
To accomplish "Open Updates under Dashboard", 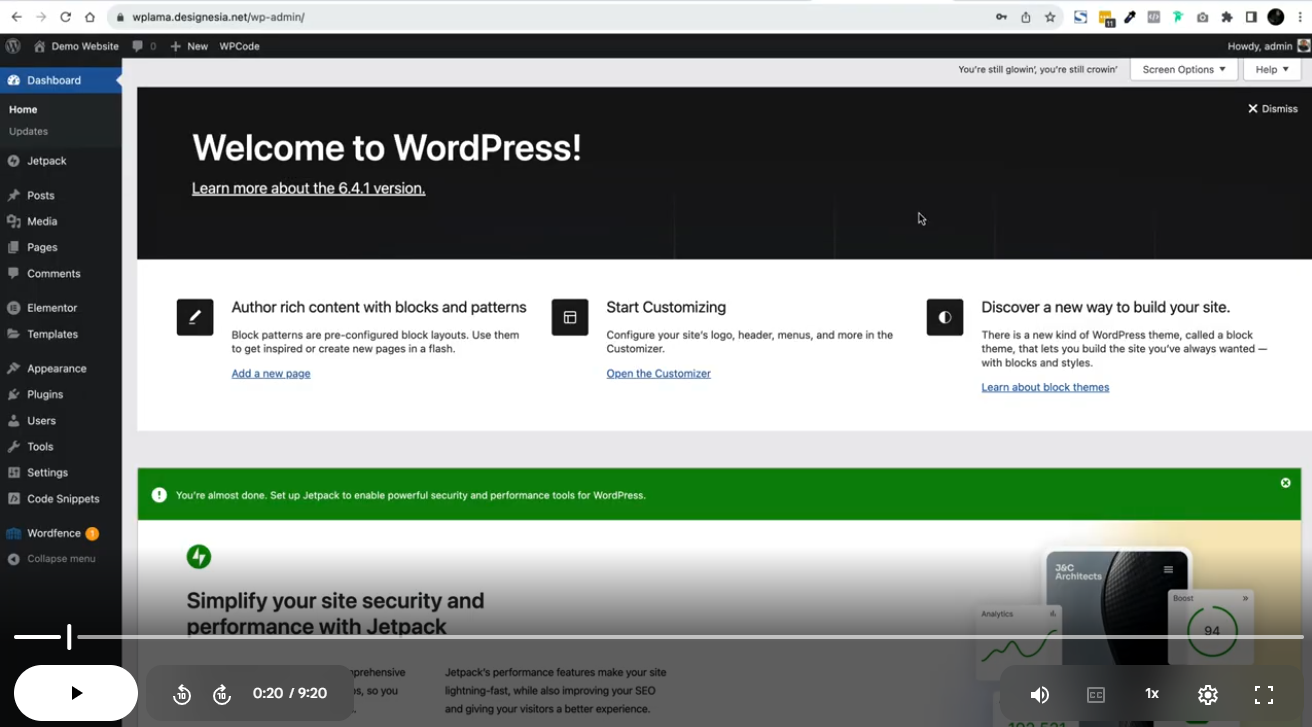I will [x=28, y=131].
